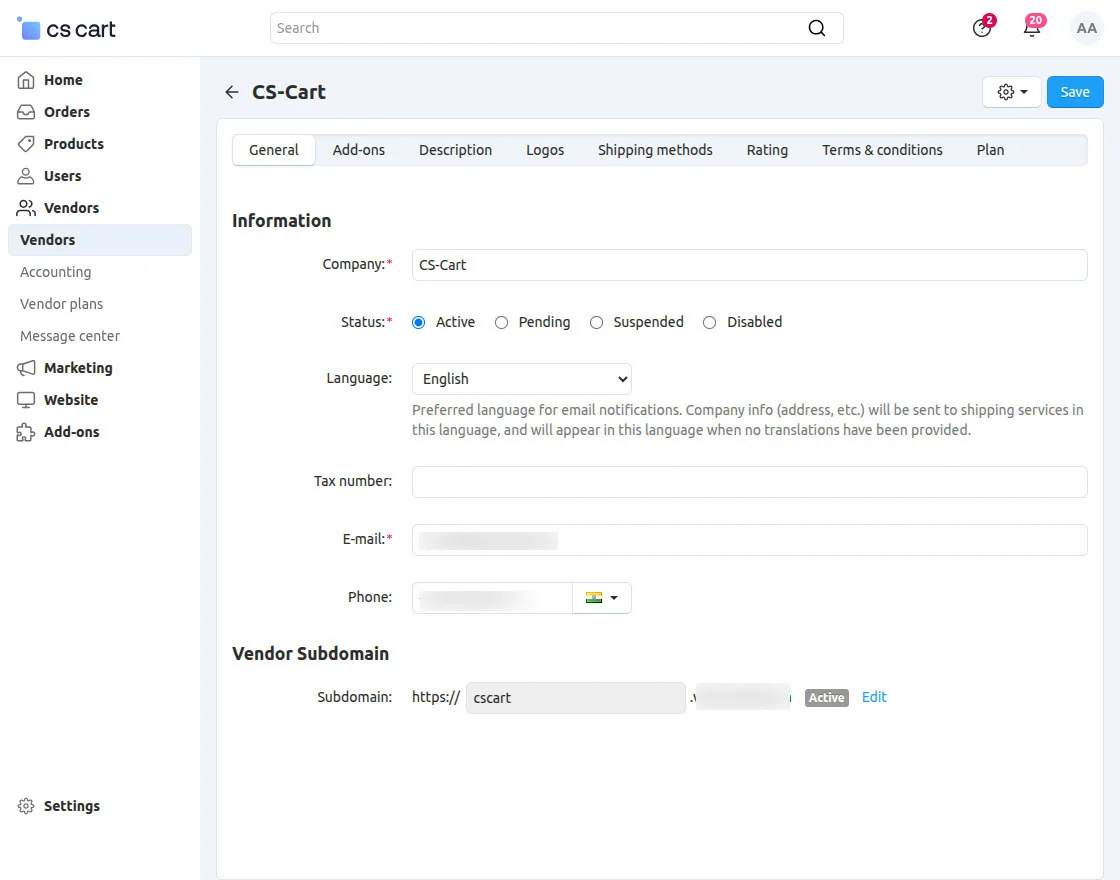Open the Terms & conditions tab
The width and height of the screenshot is (1120, 880).
(x=882, y=150)
